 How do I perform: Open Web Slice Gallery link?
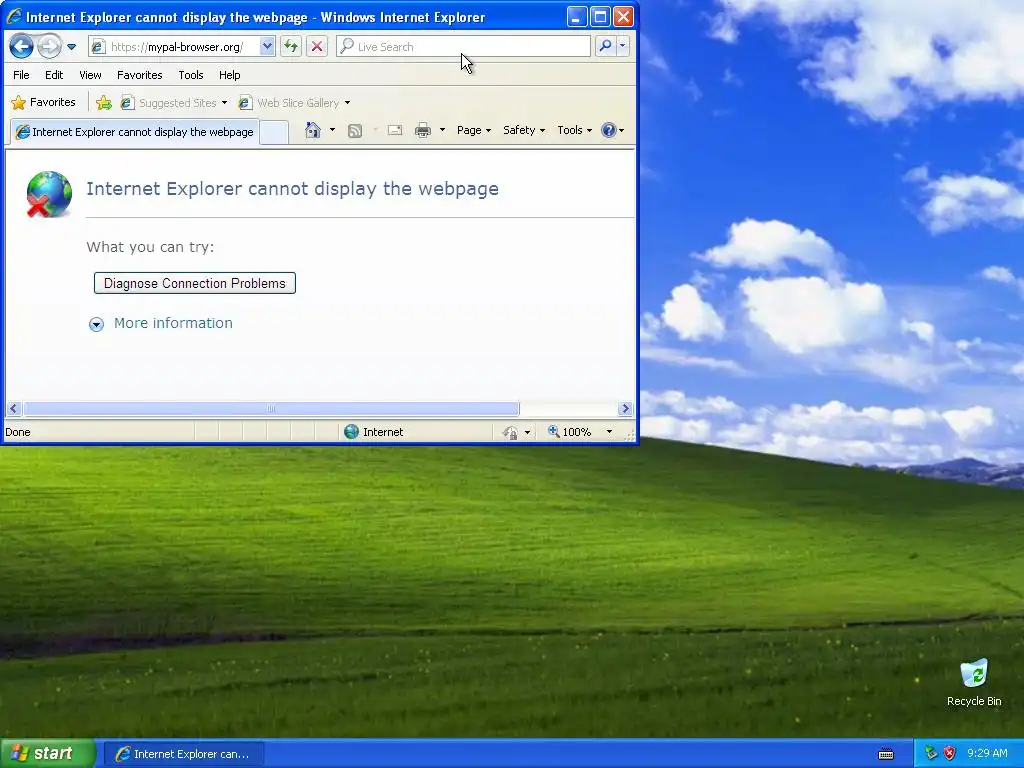(x=289, y=103)
